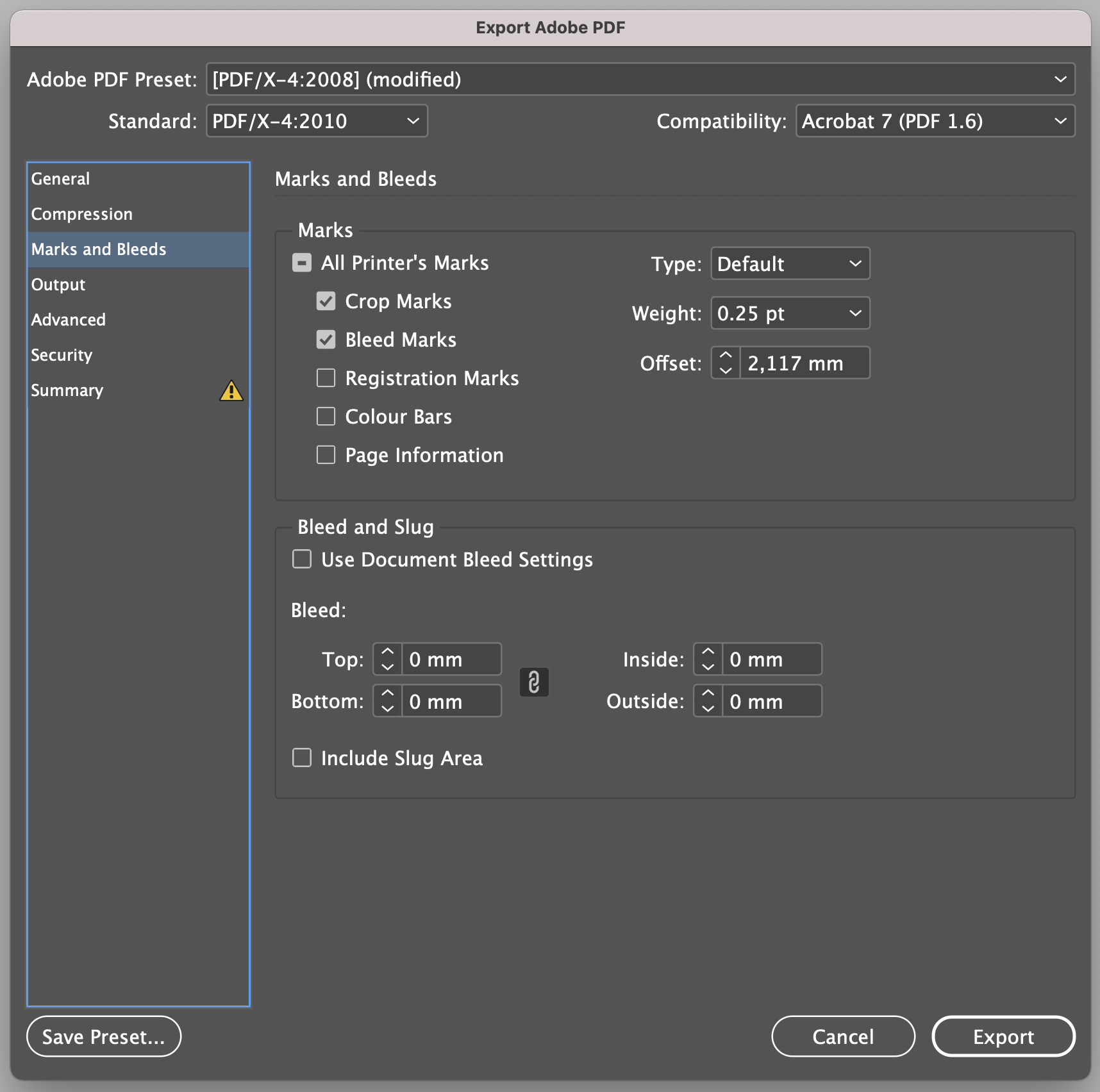
Task: Click the Offset stepper arrows
Action: (x=726, y=363)
